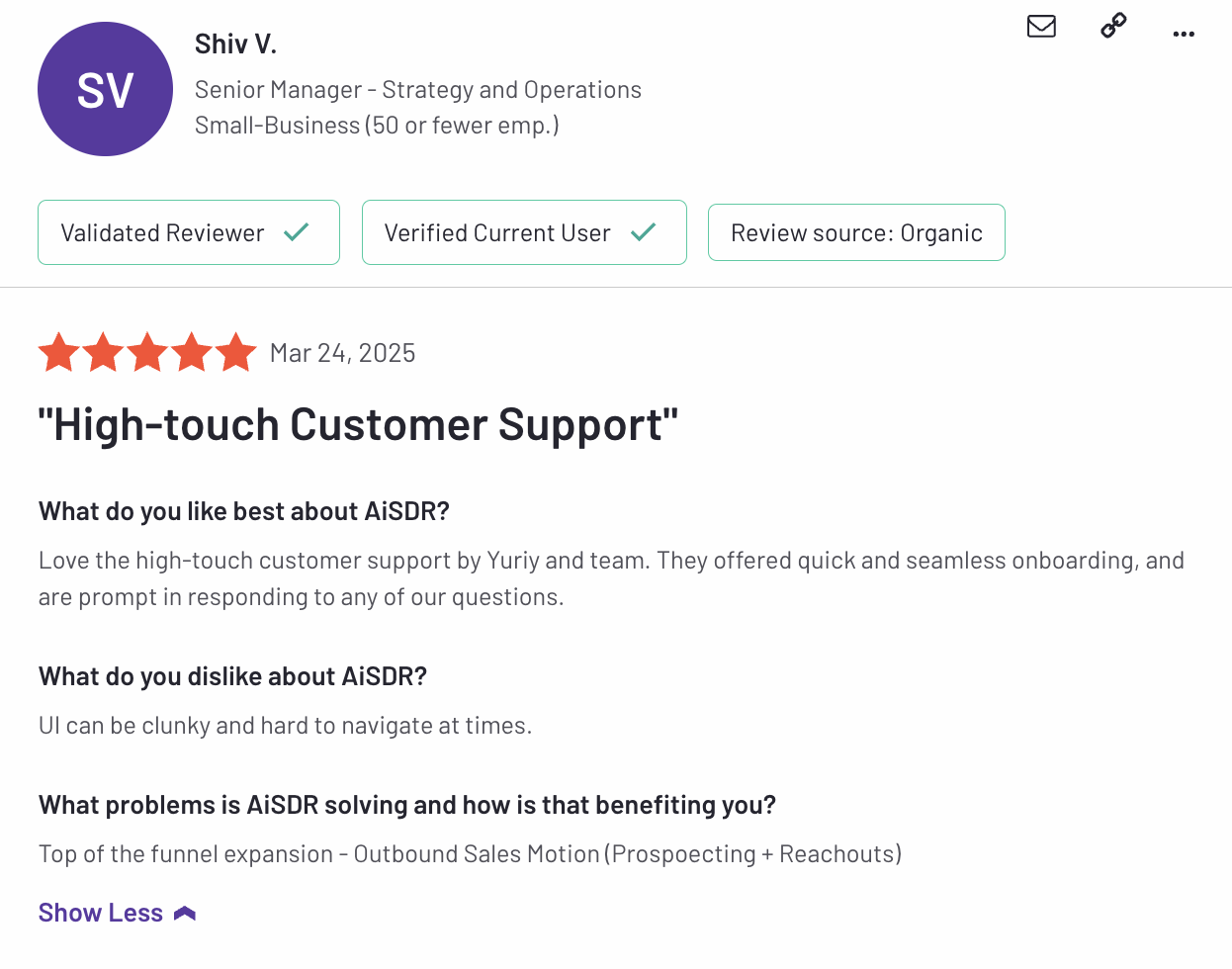Click "What do you like best about AiSDR?" heading
The height and width of the screenshot is (969, 1232).
coord(243,511)
